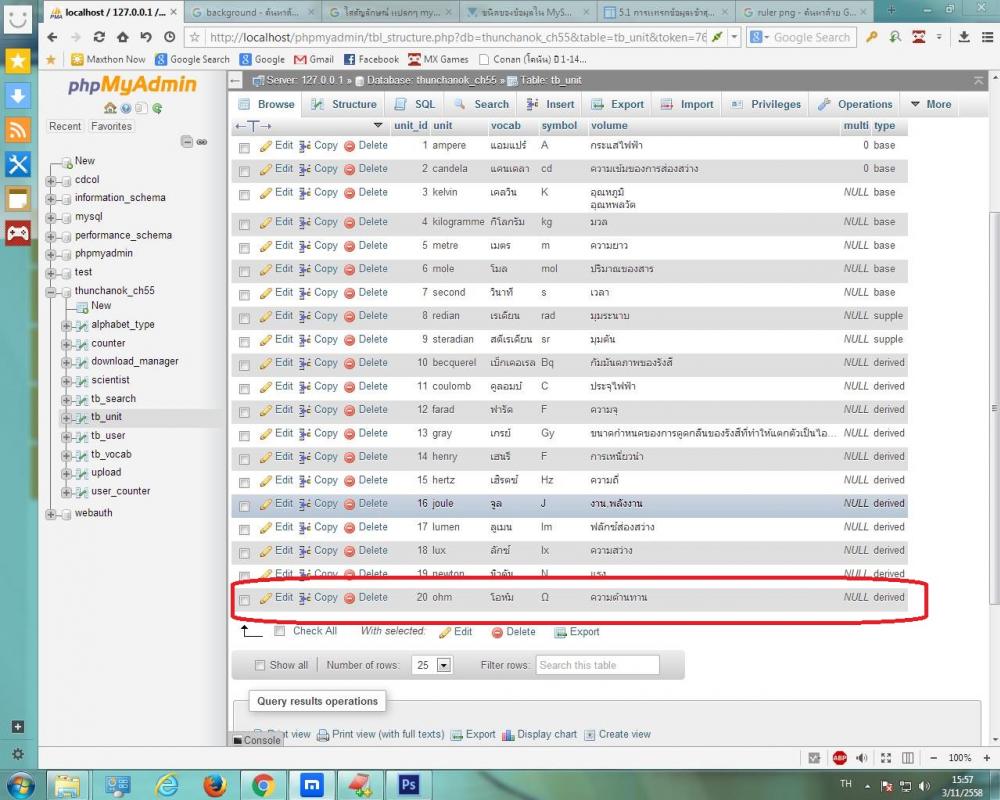
Task: Collapse all tree items in navigation panel
Action: [x=187, y=142]
